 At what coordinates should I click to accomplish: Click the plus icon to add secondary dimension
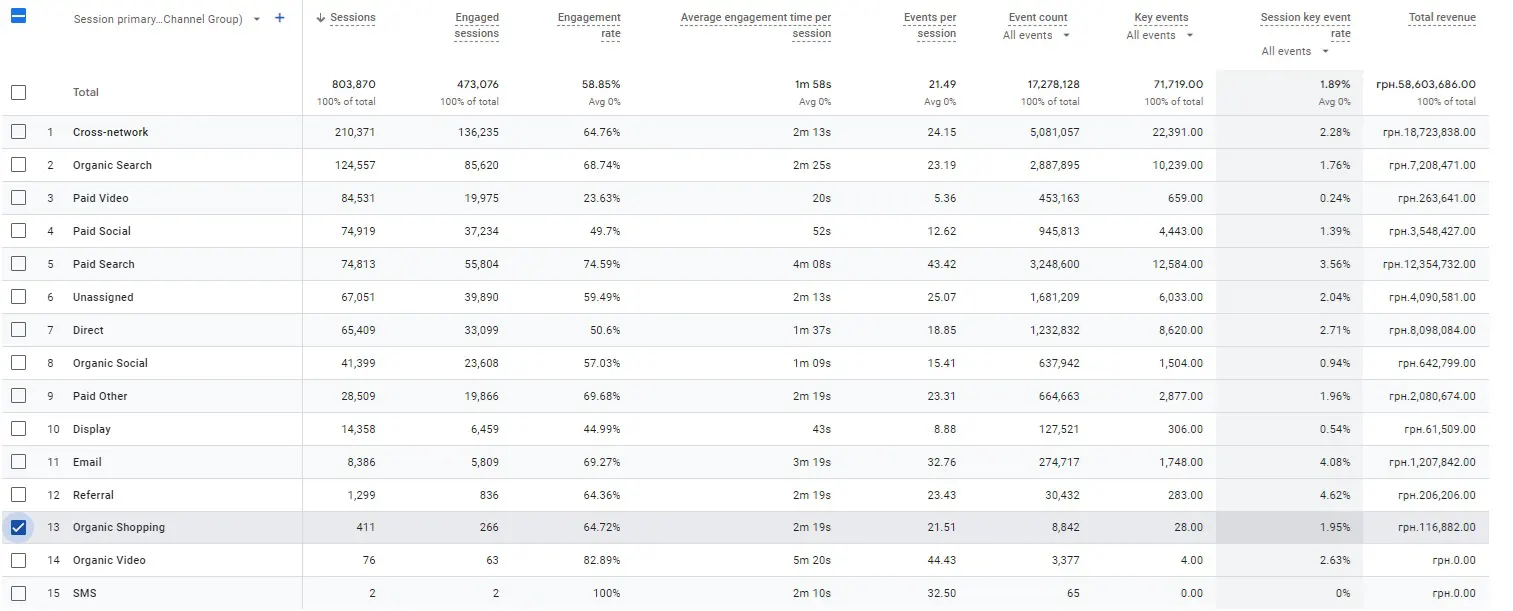click(x=279, y=18)
